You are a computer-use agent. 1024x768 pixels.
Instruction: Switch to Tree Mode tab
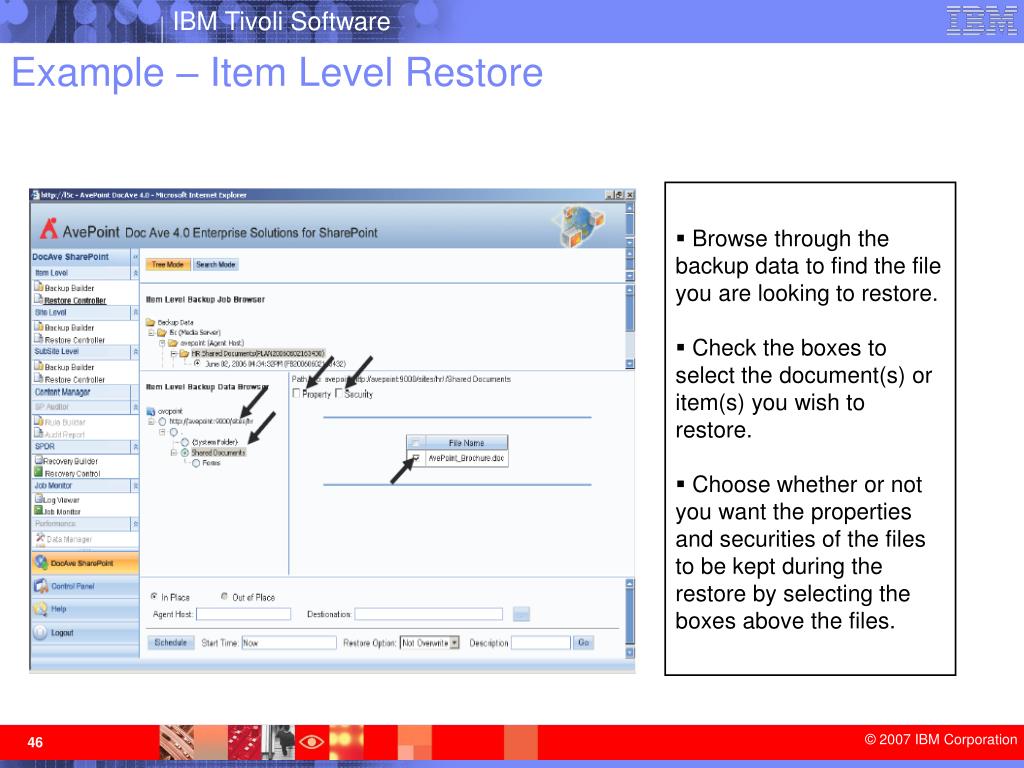pos(167,264)
